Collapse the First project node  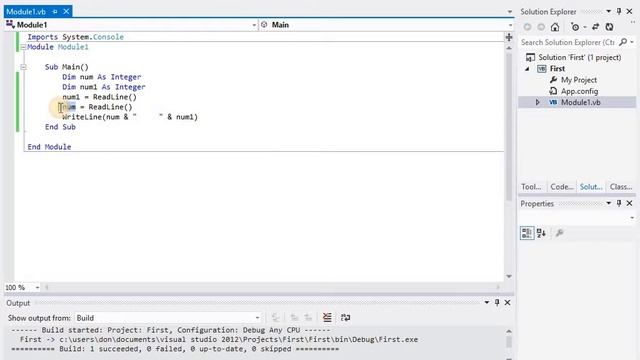(527, 69)
